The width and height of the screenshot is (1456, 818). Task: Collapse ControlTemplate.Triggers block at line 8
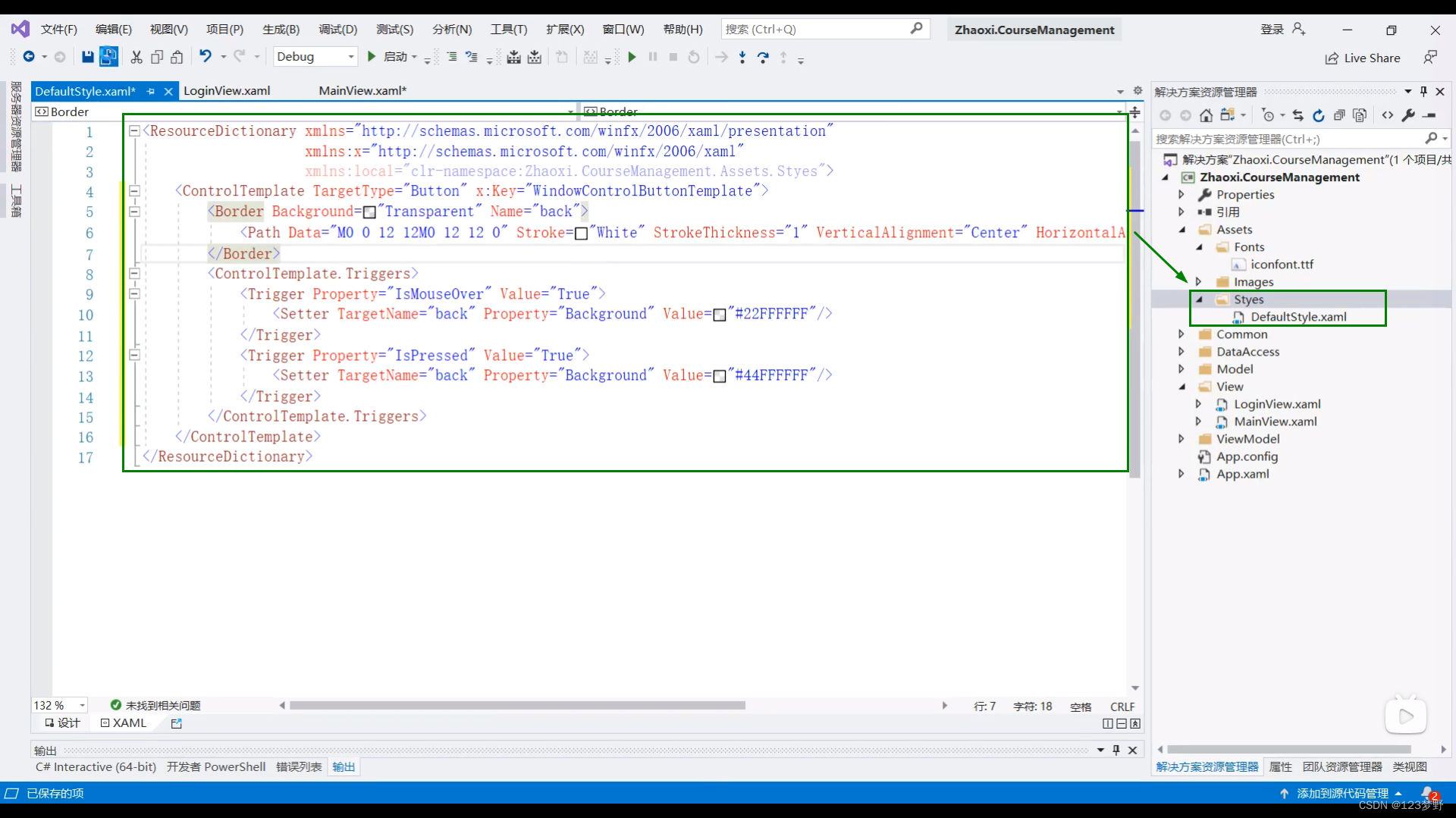click(x=134, y=273)
